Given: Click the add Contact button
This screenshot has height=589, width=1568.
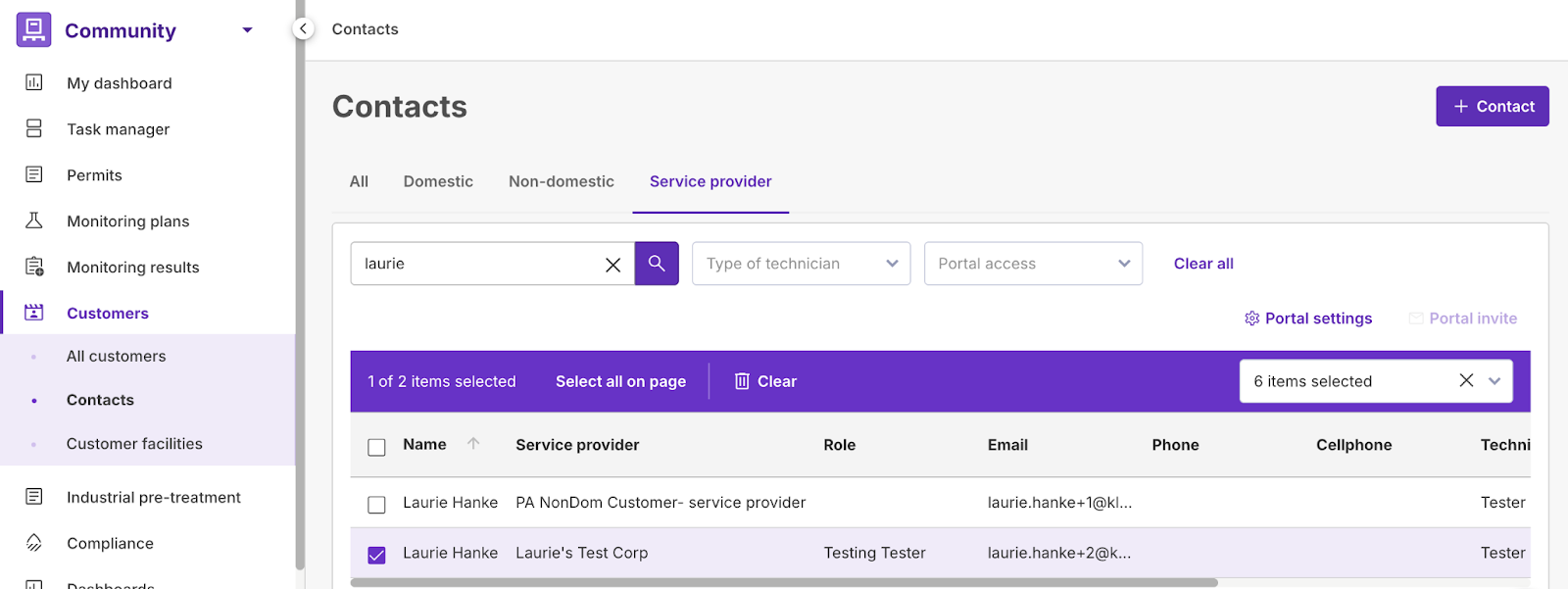Looking at the screenshot, I should (x=1492, y=106).
